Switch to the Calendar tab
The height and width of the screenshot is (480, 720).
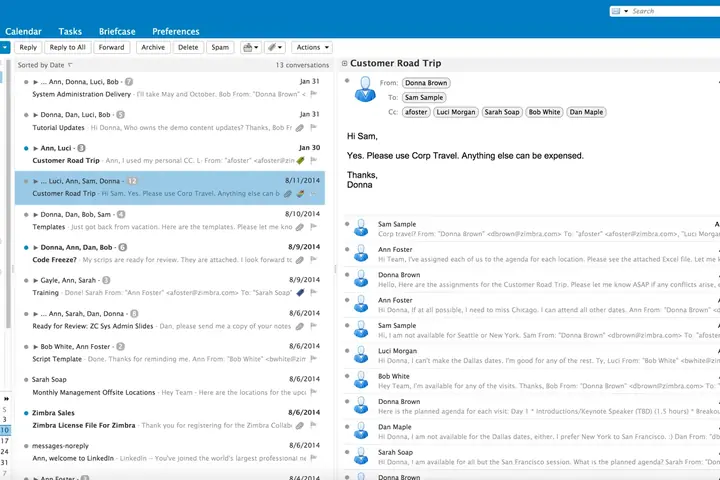23,31
